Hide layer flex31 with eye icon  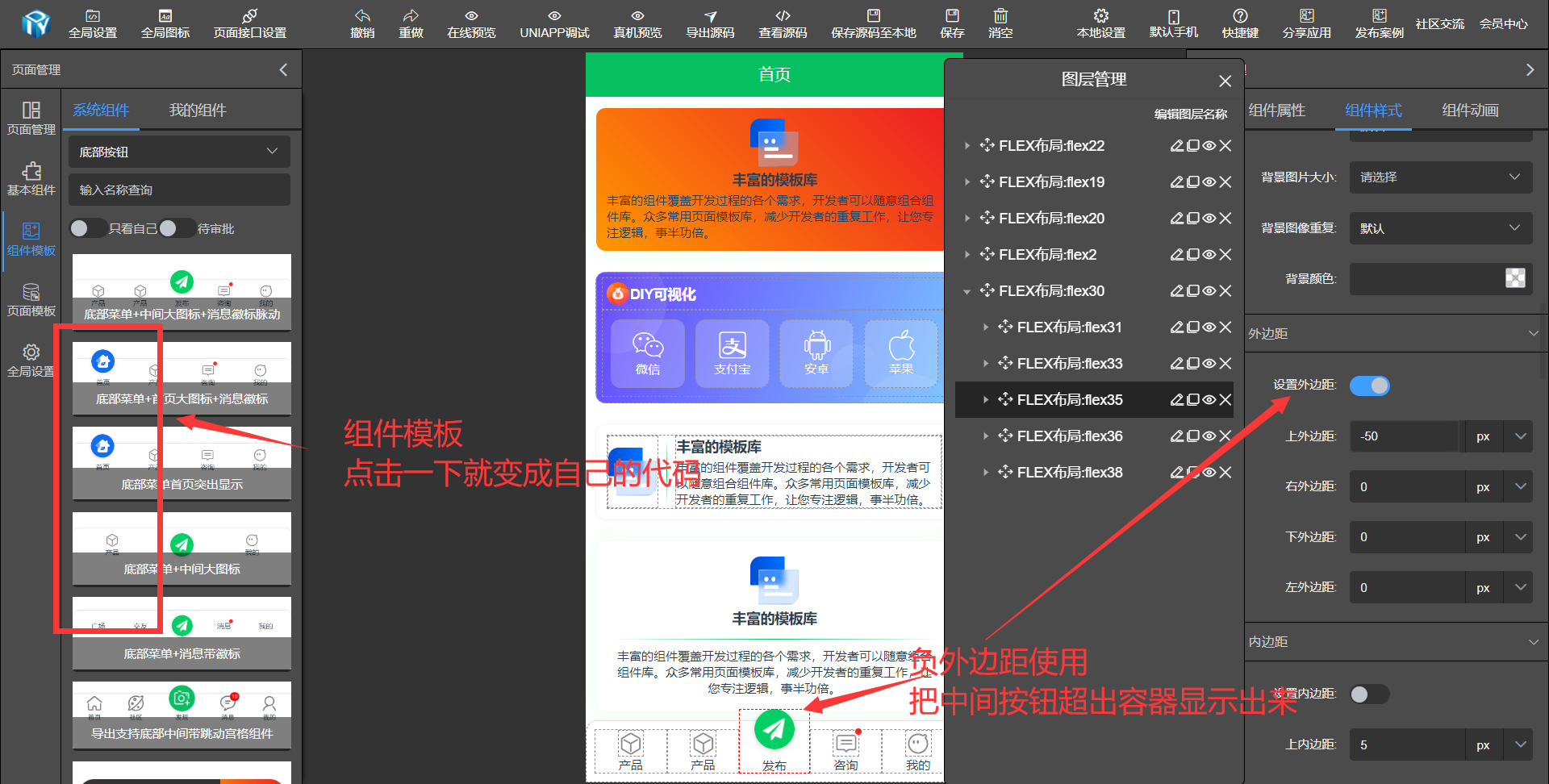click(x=1209, y=327)
